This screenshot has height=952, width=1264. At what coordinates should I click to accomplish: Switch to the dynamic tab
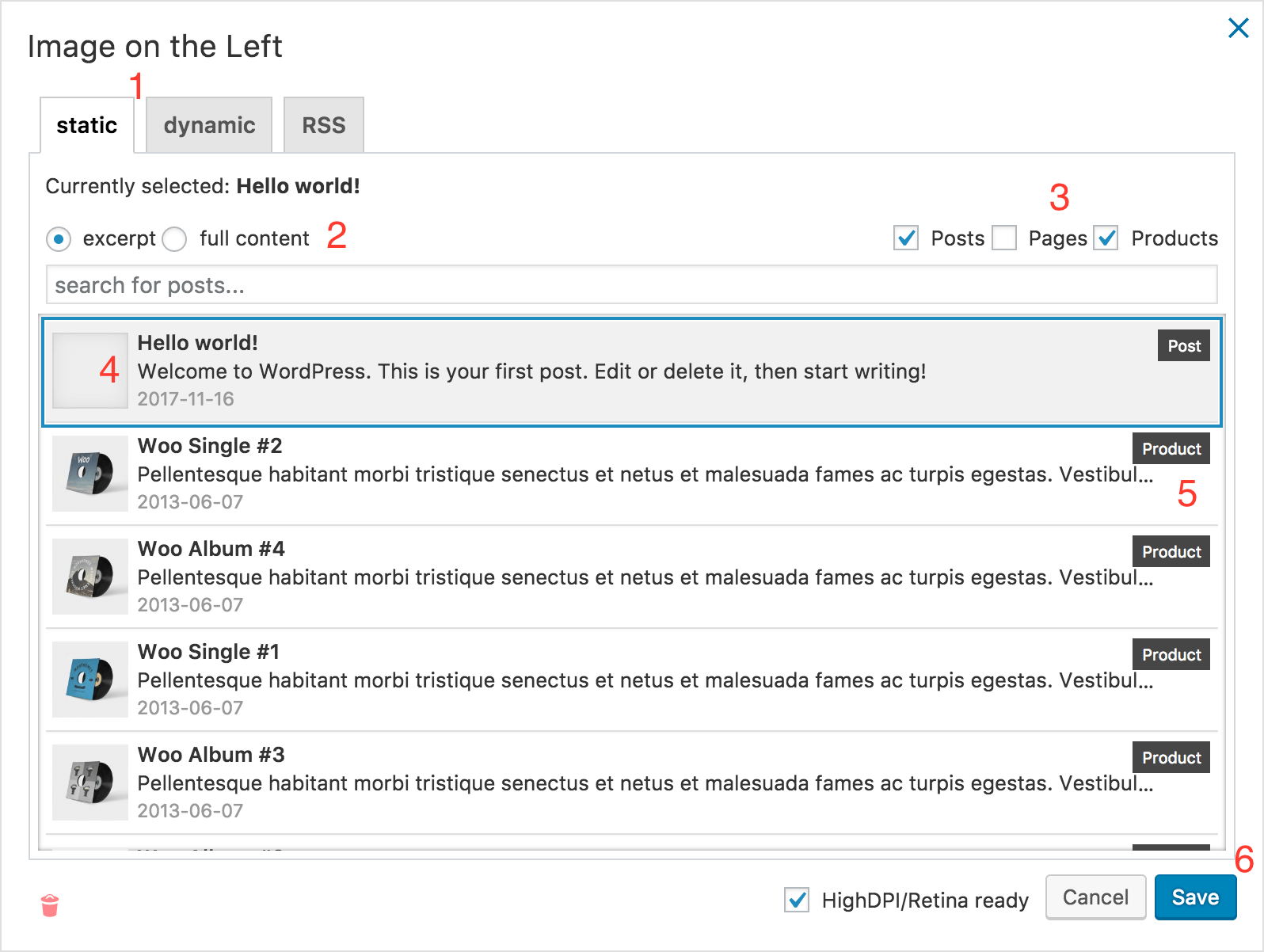tap(209, 125)
